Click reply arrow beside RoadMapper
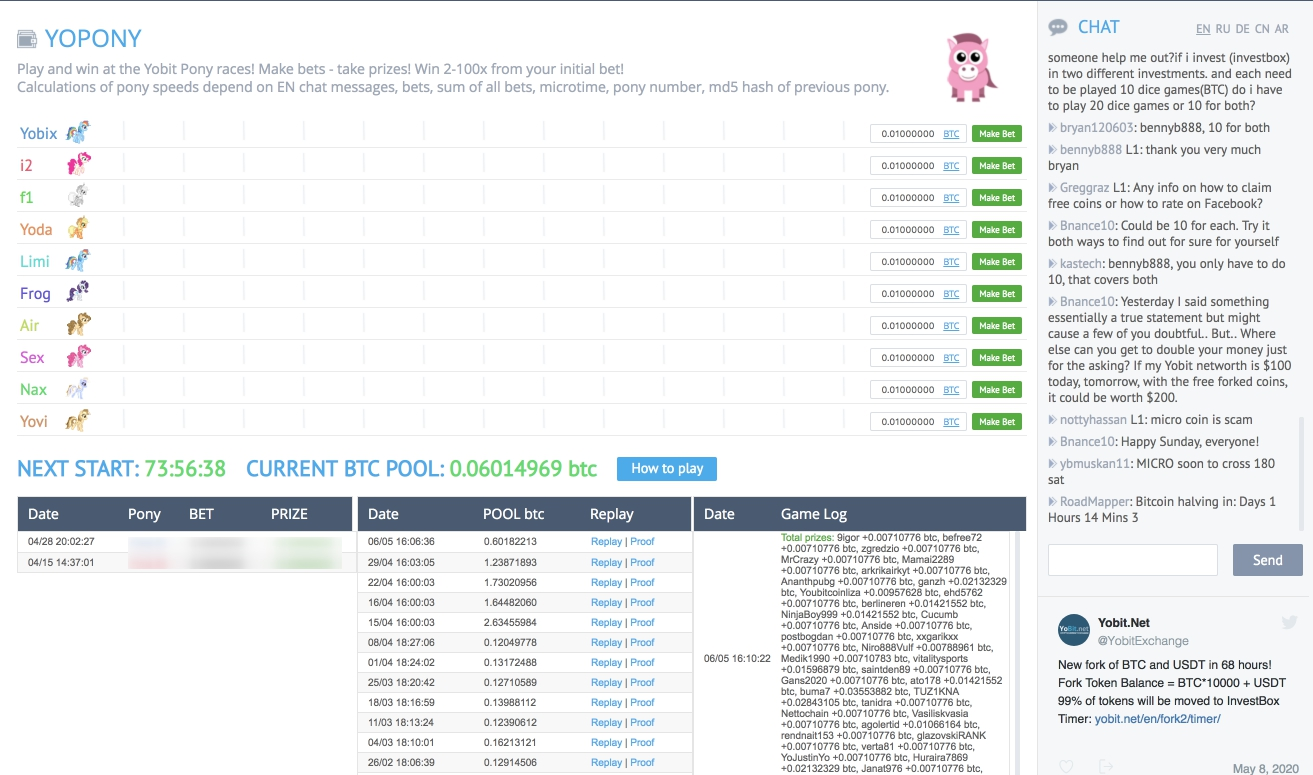This screenshot has width=1313, height=775. coord(1052,502)
